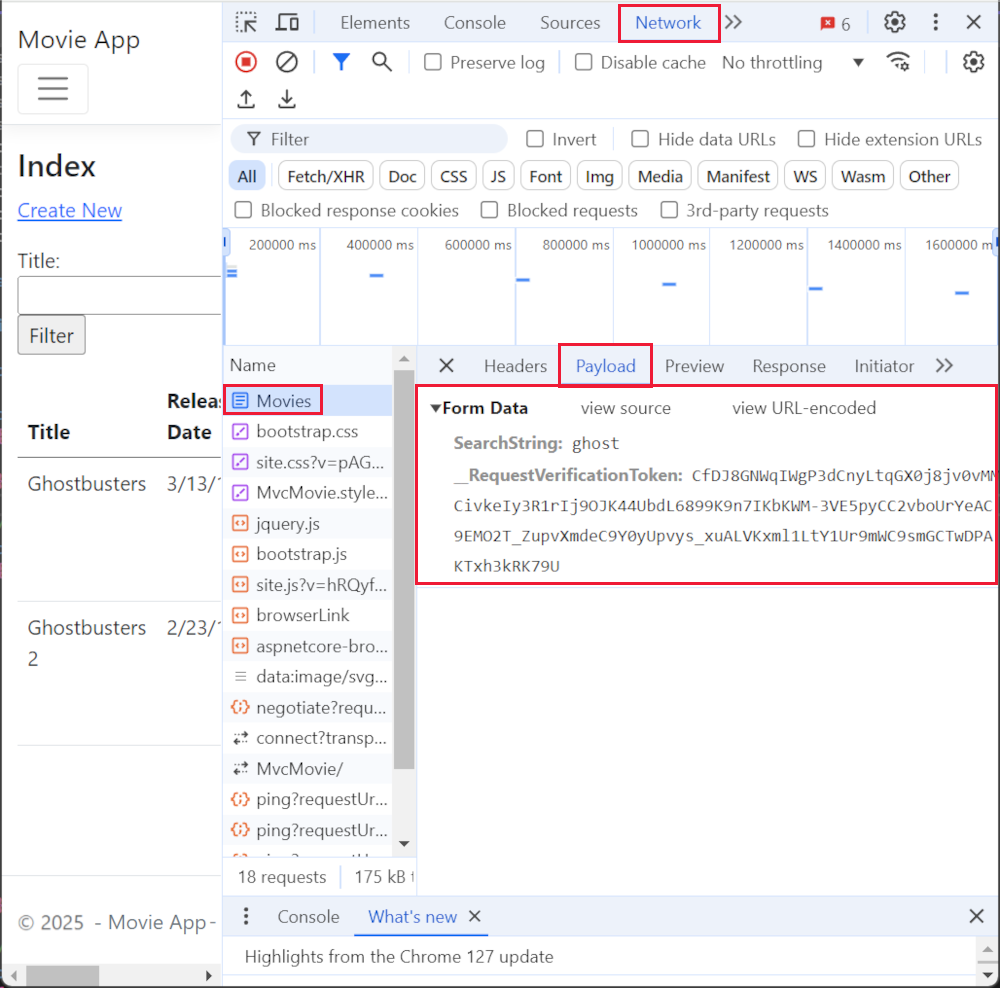Image resolution: width=1000 pixels, height=988 pixels.
Task: Select the negotiate?requ... request
Action: (x=307, y=707)
